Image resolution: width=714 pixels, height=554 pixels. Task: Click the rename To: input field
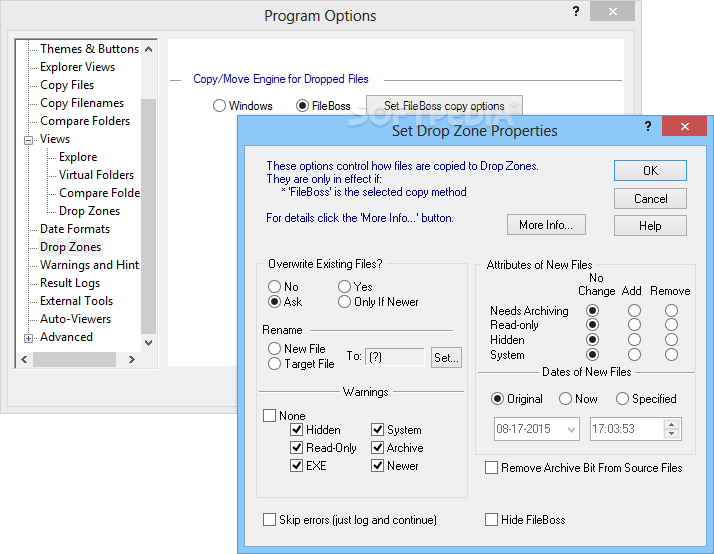(x=395, y=357)
